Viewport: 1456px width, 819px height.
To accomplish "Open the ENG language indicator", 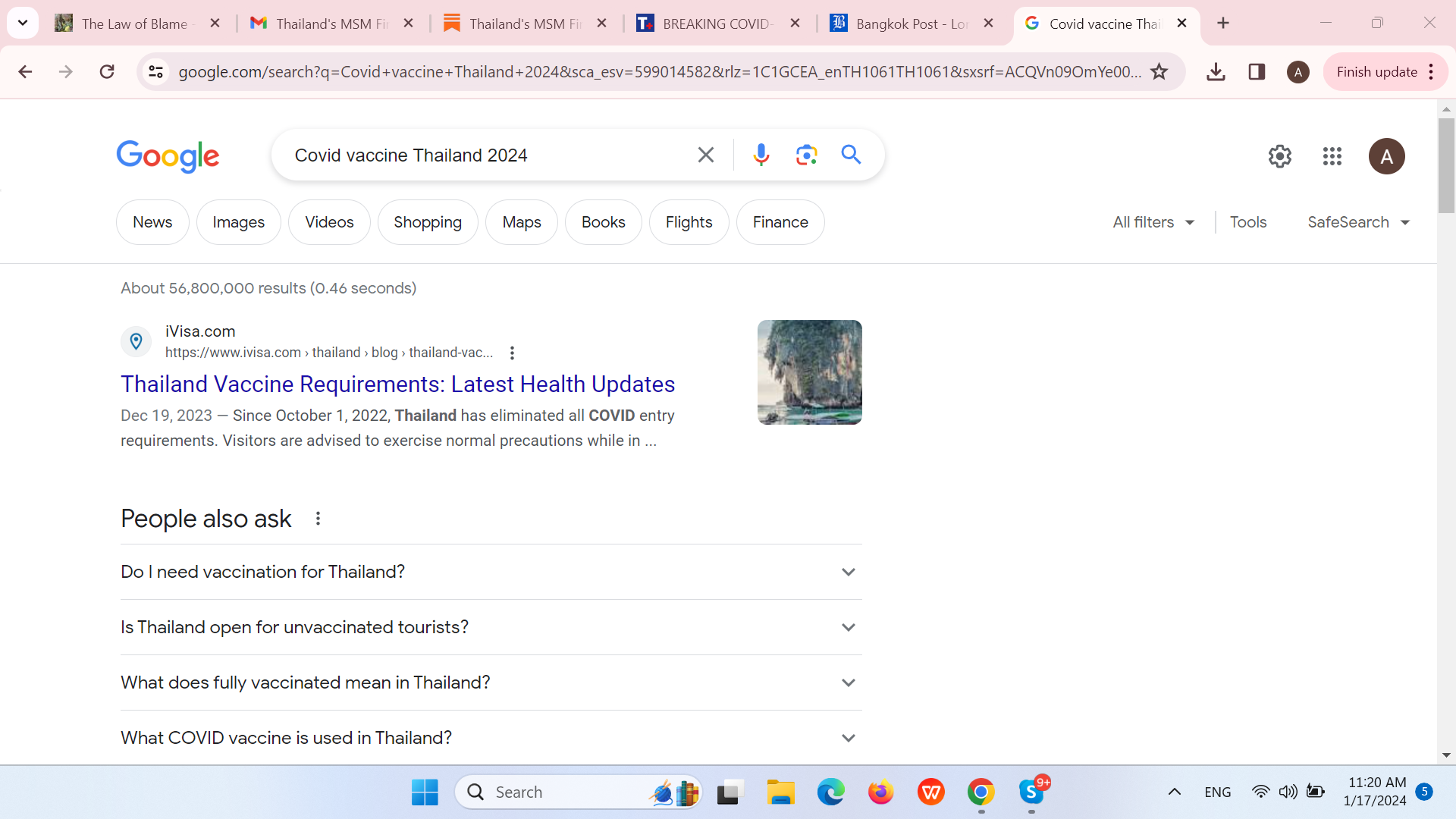I will [1217, 792].
